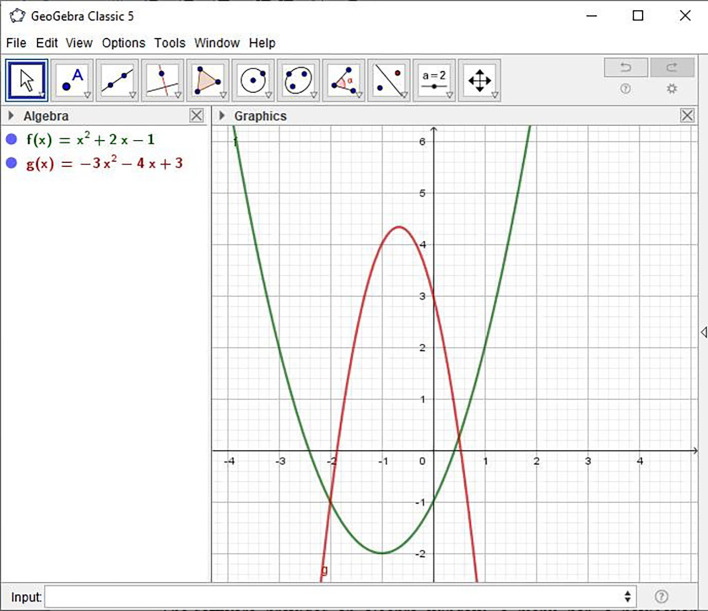The height and width of the screenshot is (611, 708).
Task: Open Line tool dropdown triangle
Action: 133,95
